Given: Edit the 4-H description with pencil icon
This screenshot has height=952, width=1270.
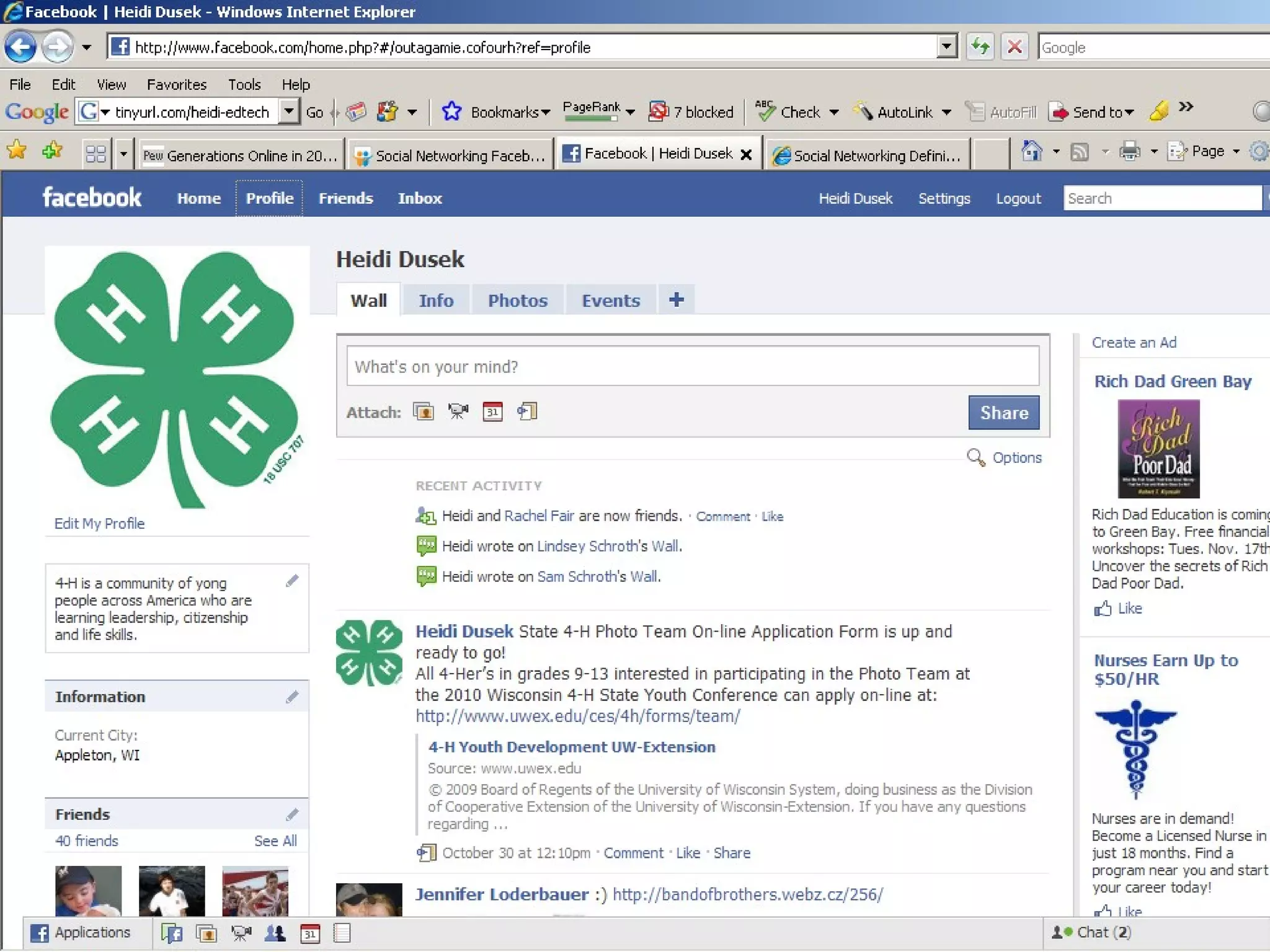Looking at the screenshot, I should [x=292, y=581].
